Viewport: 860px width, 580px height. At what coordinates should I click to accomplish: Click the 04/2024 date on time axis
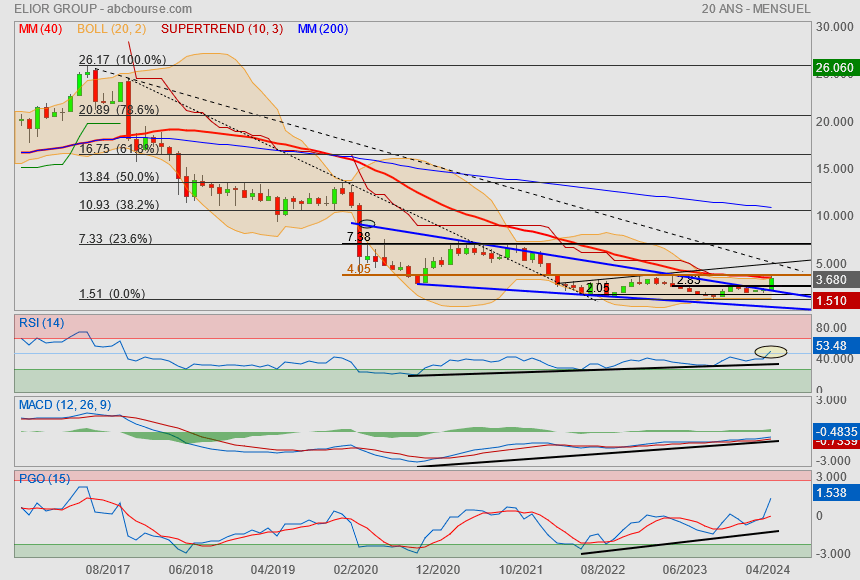point(770,569)
